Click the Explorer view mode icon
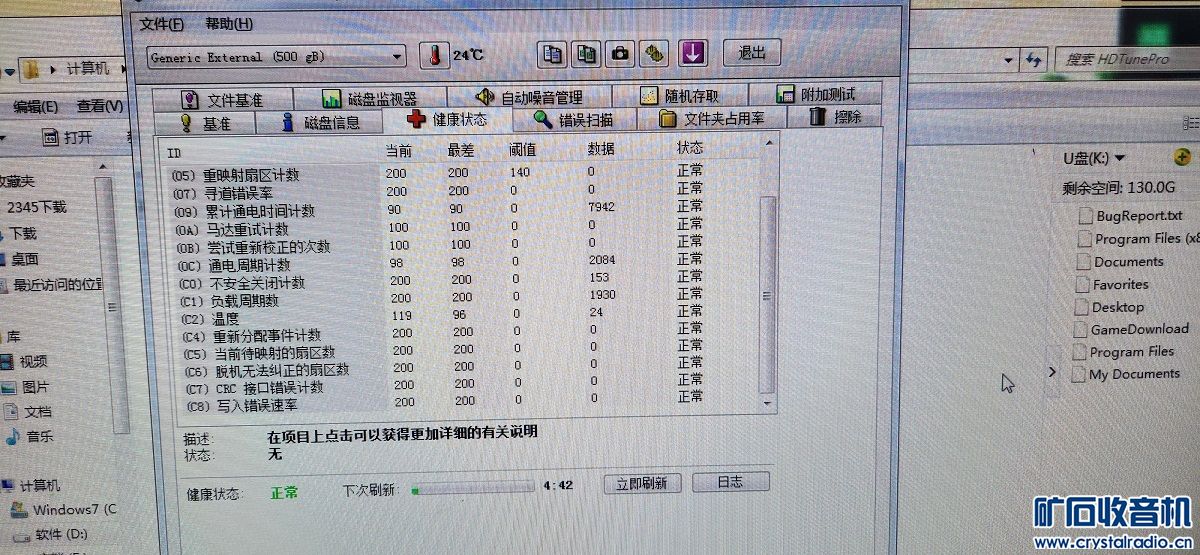This screenshot has height=555, width=1200. click(x=1190, y=124)
